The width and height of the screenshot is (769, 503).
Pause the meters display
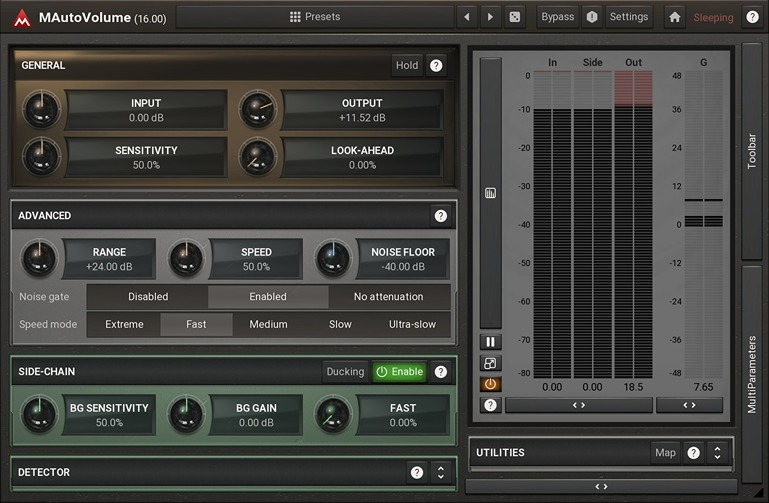tap(491, 342)
